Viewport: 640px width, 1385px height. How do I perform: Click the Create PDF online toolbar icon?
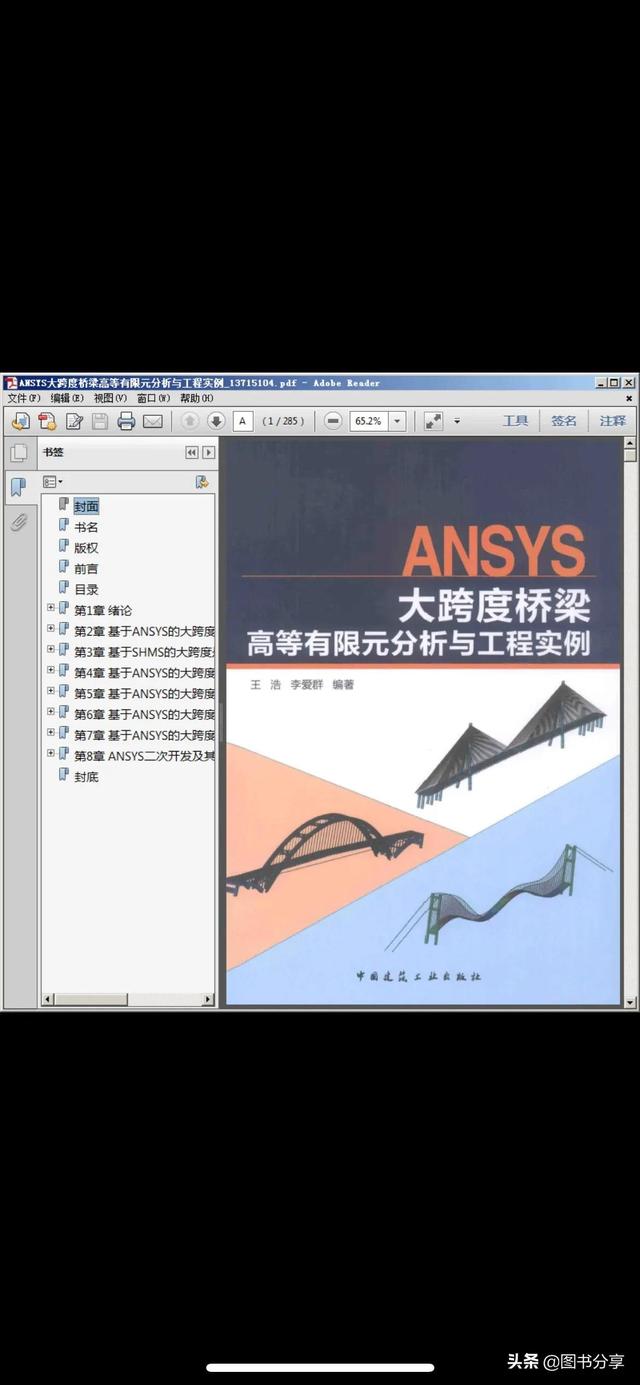[x=19, y=421]
